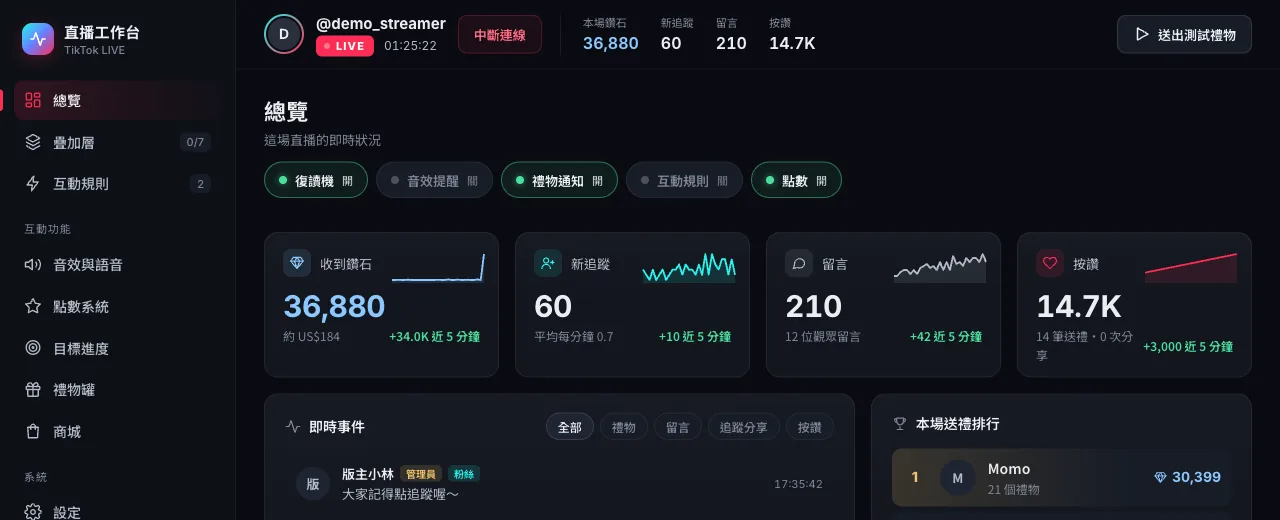
Task: Click the 音效與語音 speaker icon
Action: click(33, 265)
